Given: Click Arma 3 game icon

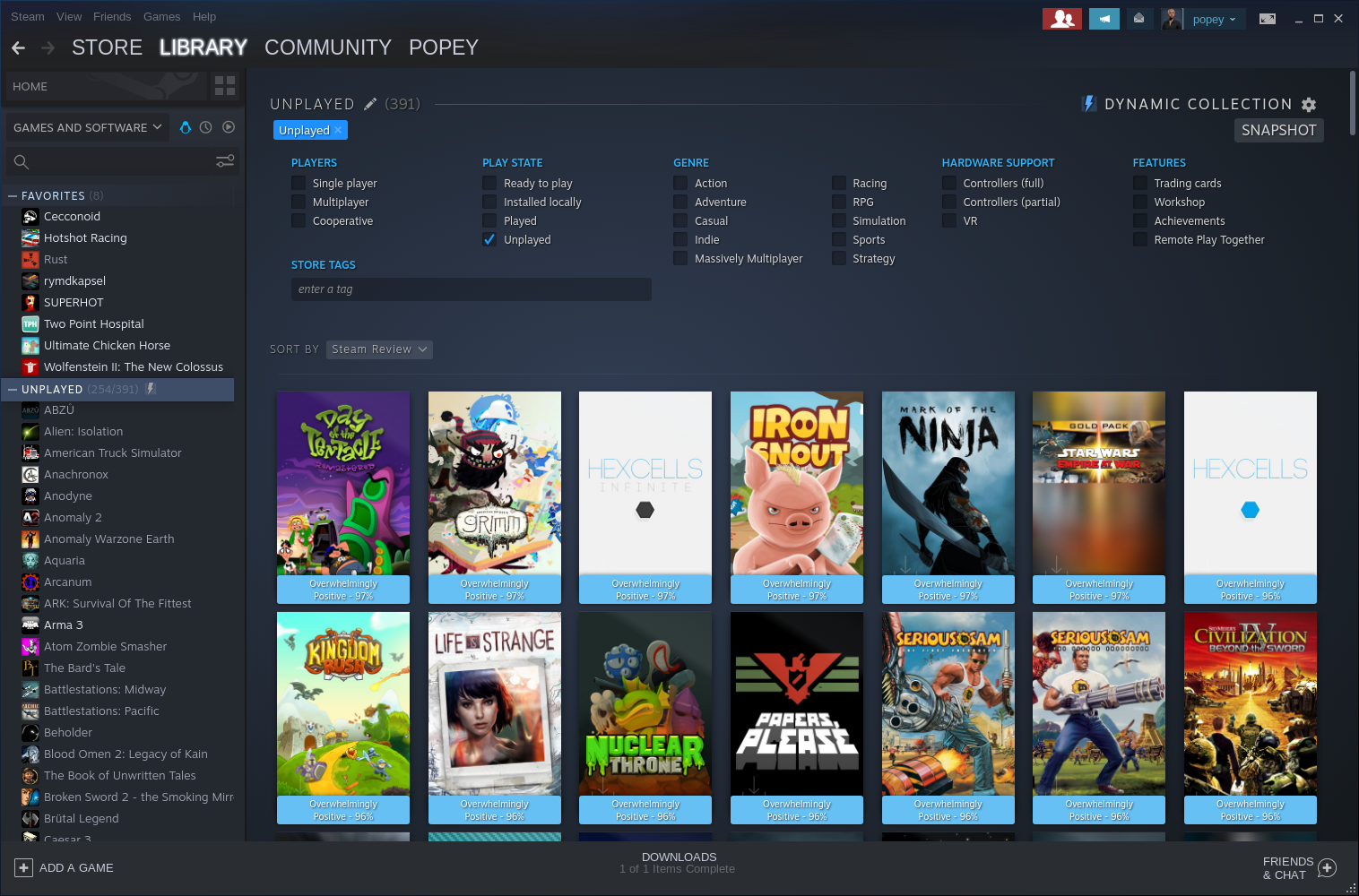Looking at the screenshot, I should 30,625.
